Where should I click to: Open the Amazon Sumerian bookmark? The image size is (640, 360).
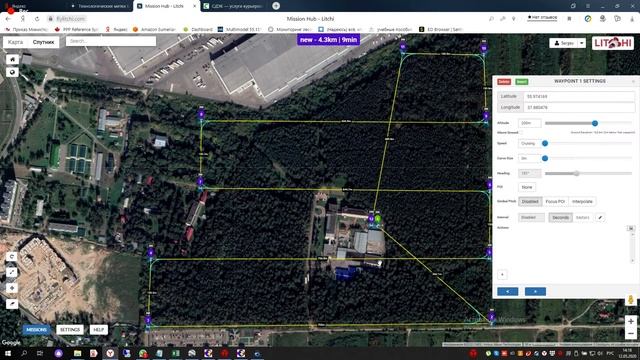pyautogui.click(x=154, y=29)
